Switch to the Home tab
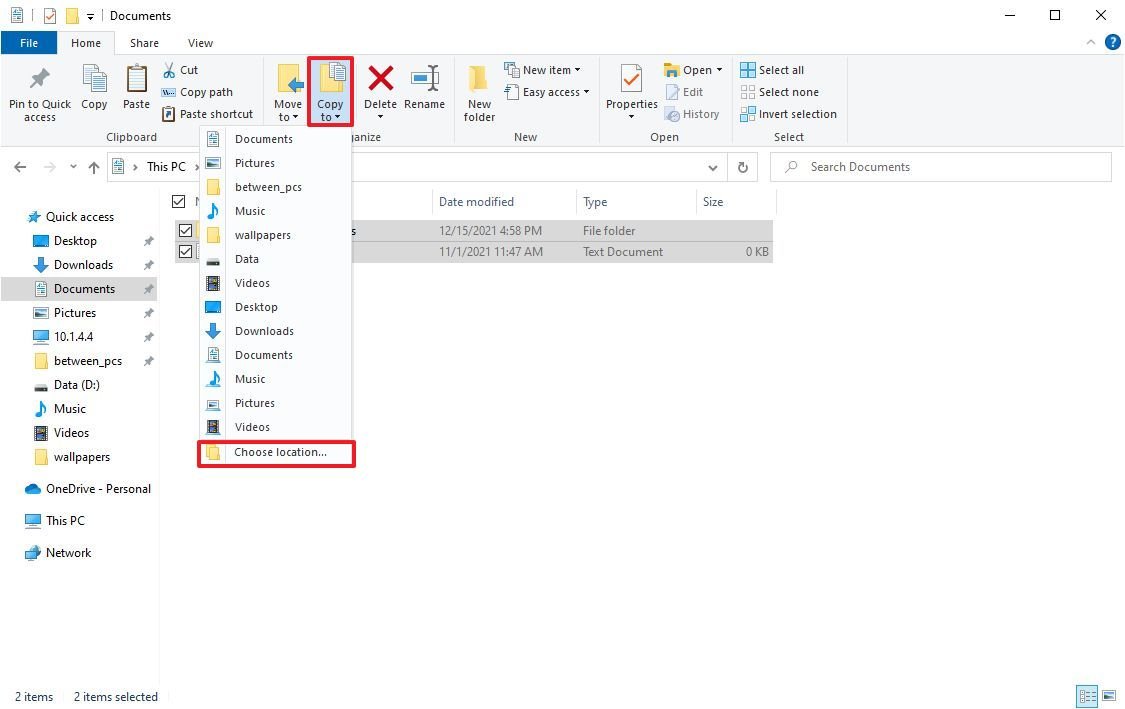Viewport: 1125px width, 709px height. pyautogui.click(x=85, y=43)
